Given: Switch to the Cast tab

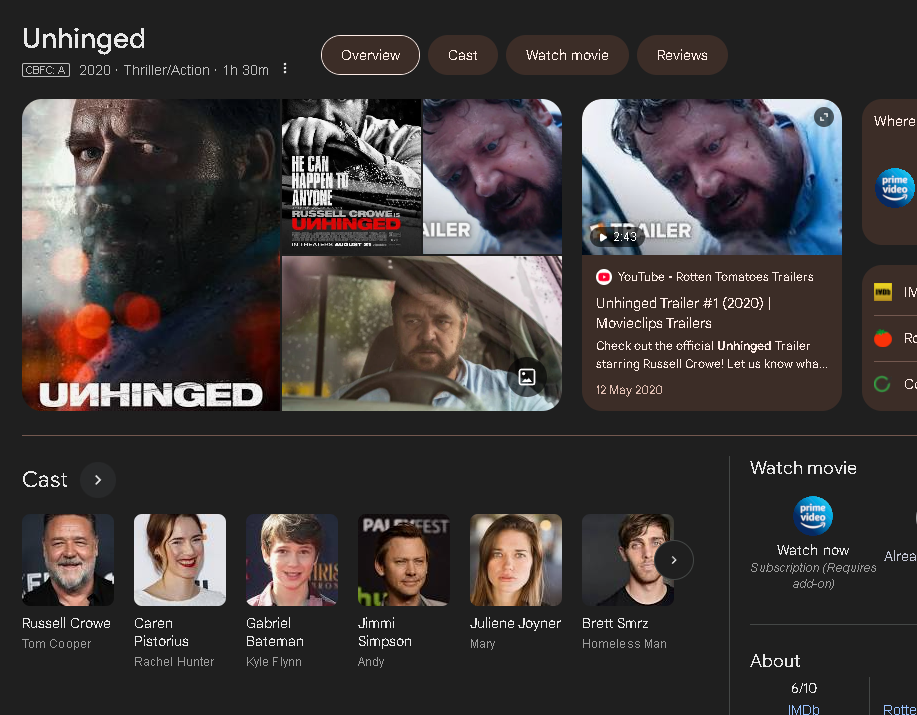Looking at the screenshot, I should pos(463,55).
